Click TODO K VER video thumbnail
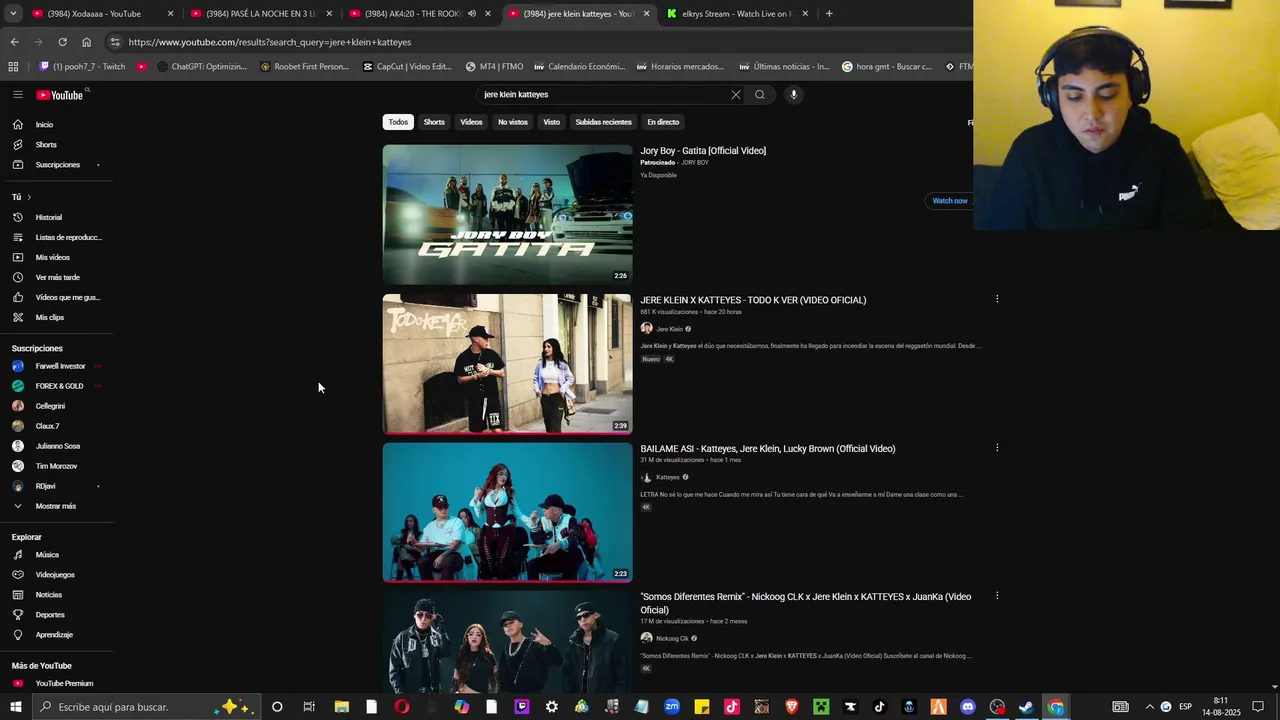 pyautogui.click(x=507, y=364)
